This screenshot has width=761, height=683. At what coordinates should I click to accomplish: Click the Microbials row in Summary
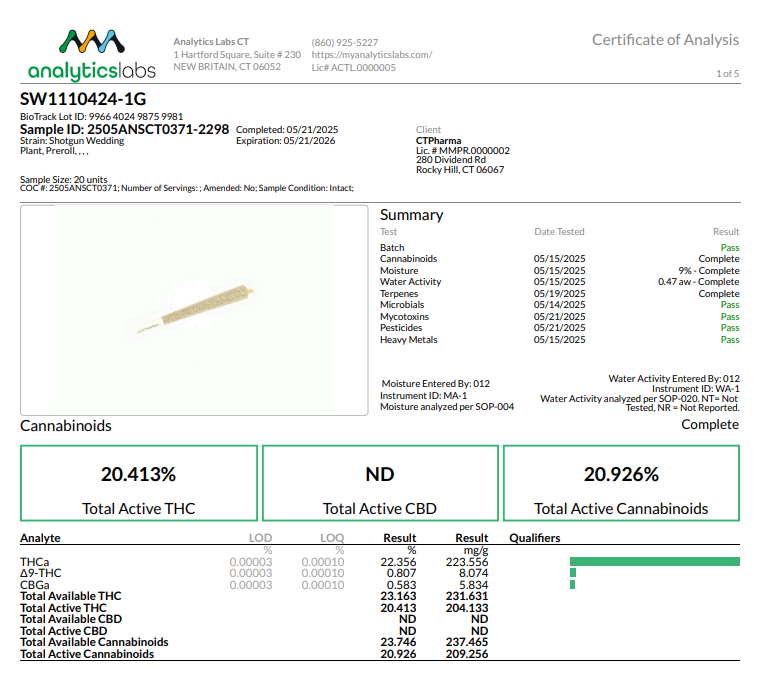pyautogui.click(x=402, y=305)
